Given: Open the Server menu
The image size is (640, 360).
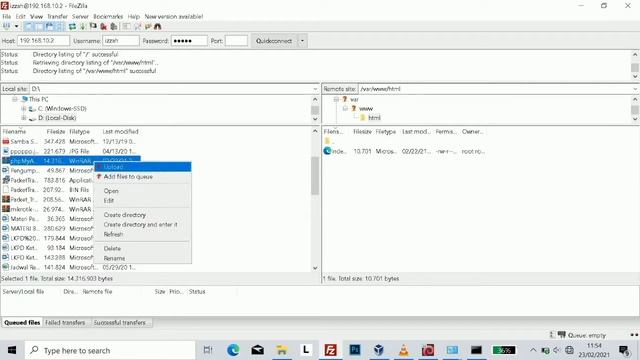Looking at the screenshot, I should click(x=80, y=16).
